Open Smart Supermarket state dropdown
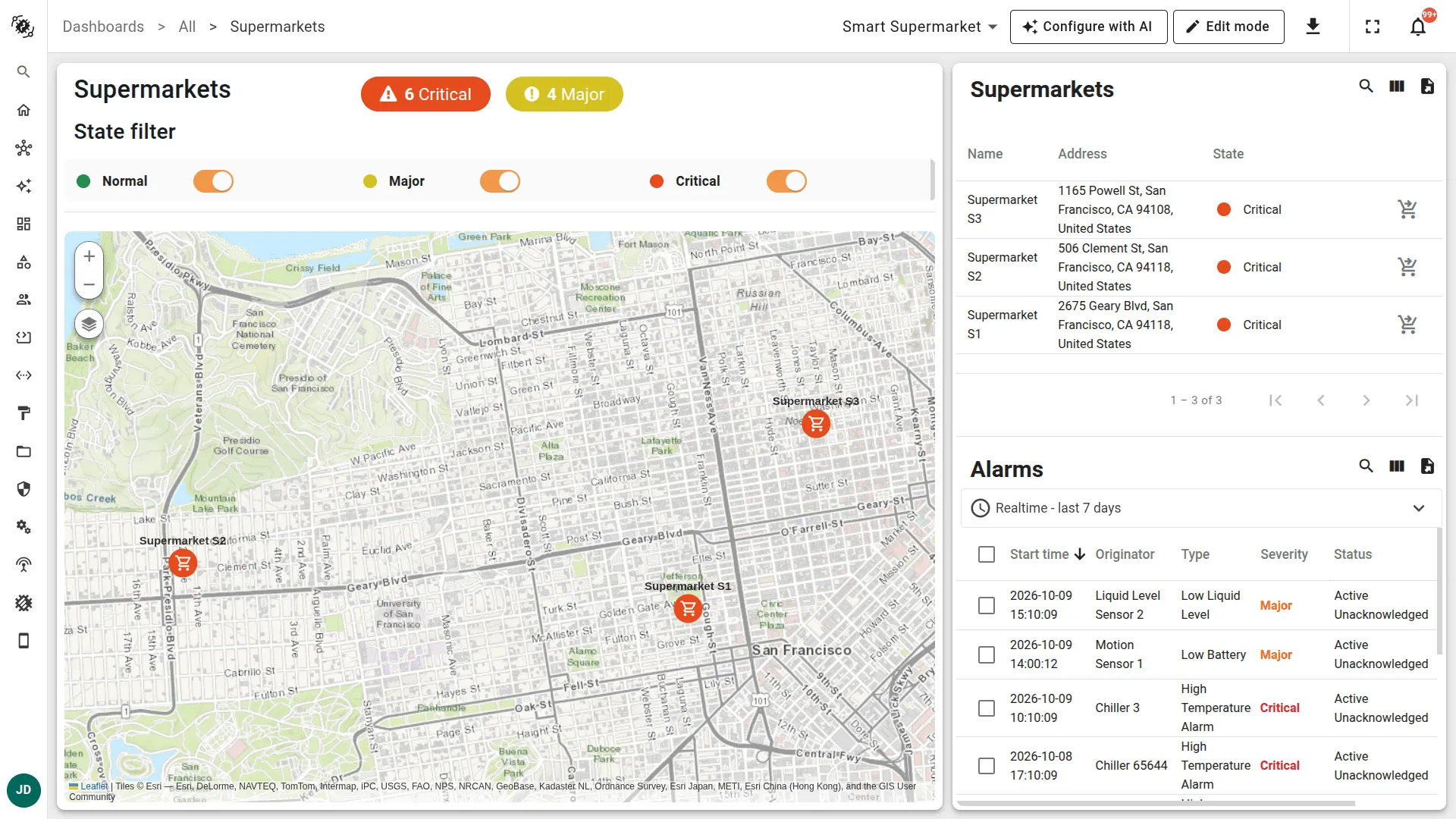Screen dimensions: 1456x819 pyautogui.click(x=919, y=27)
